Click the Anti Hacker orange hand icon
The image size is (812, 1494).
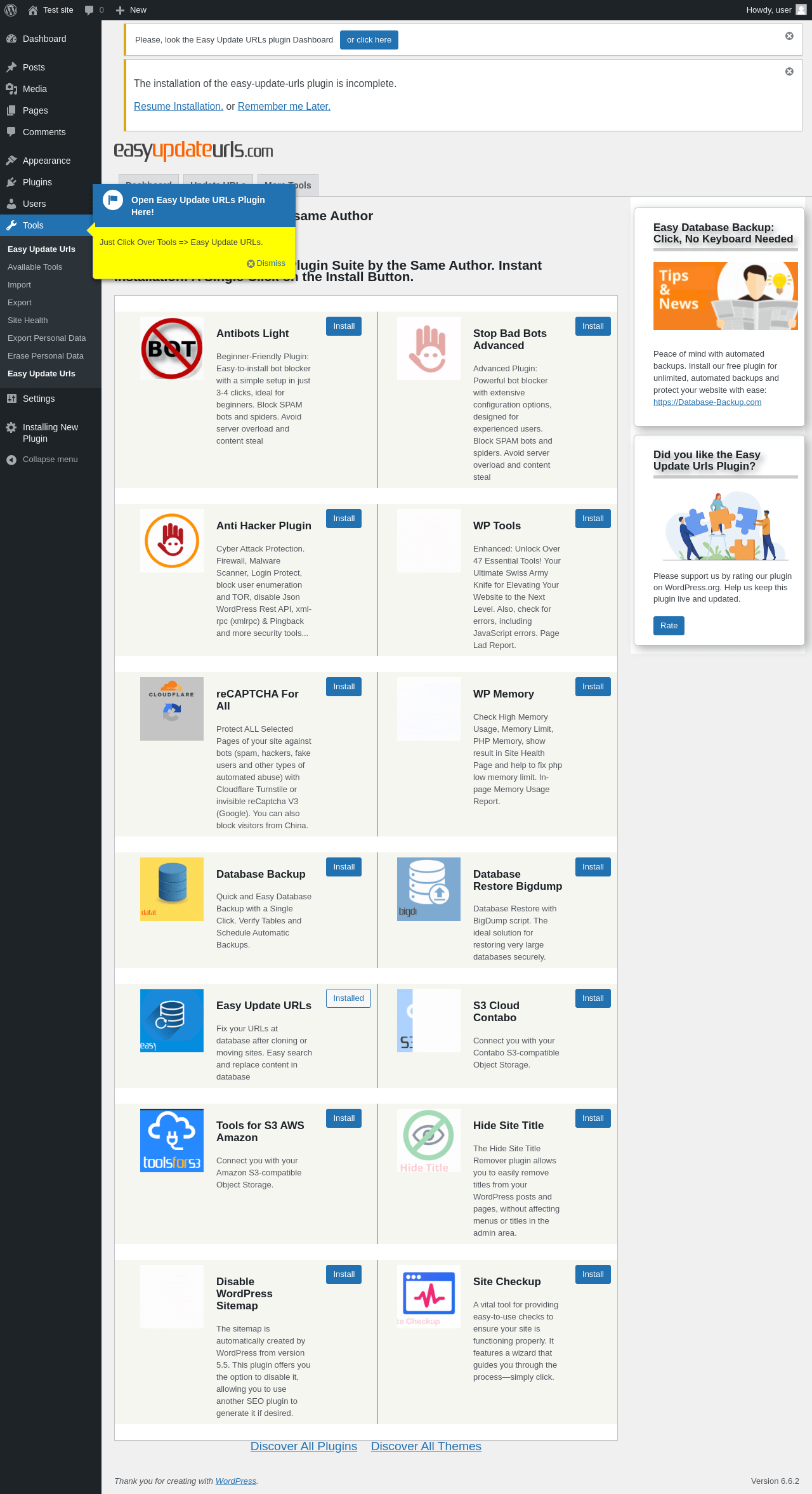(x=172, y=541)
